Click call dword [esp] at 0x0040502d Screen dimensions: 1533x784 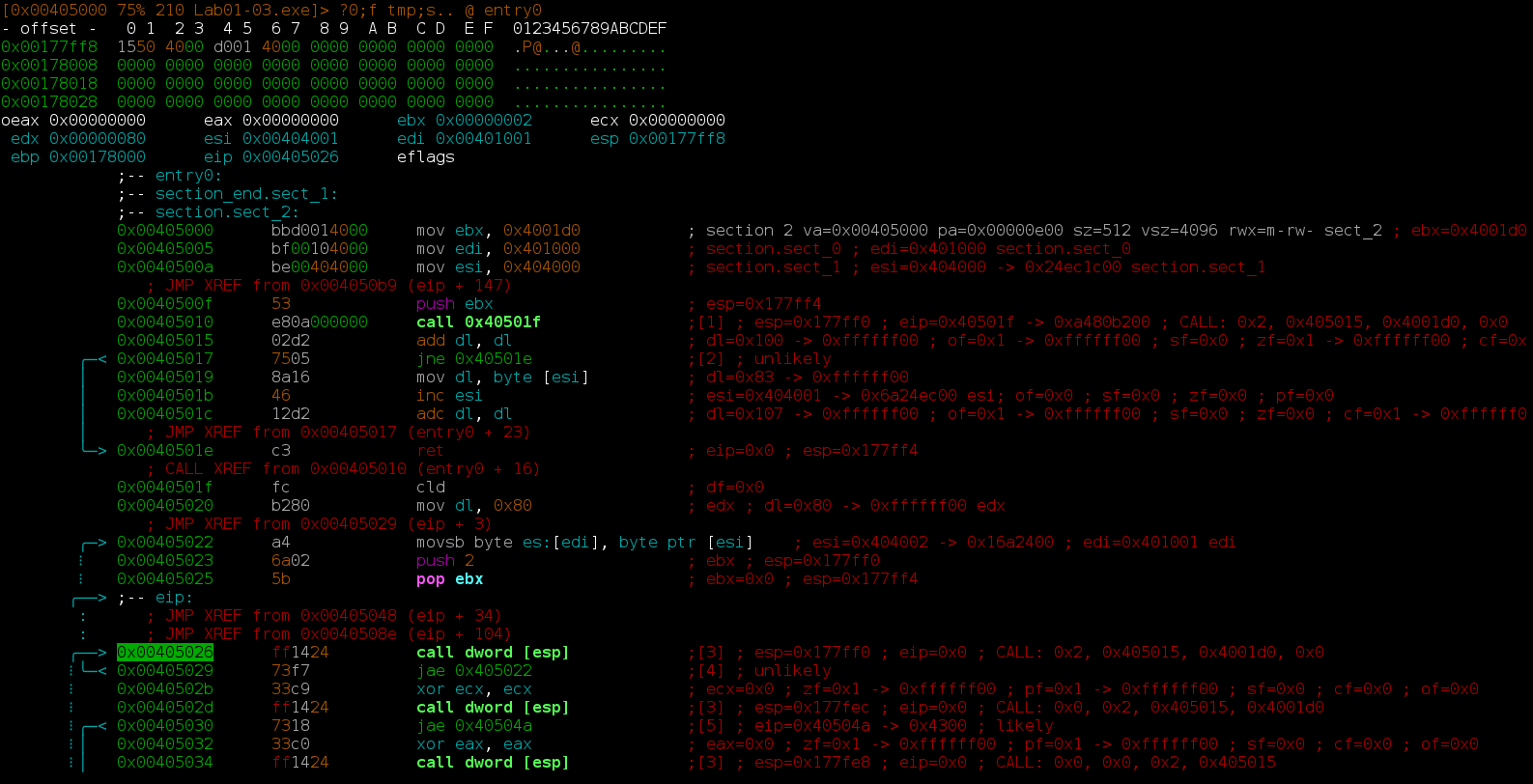coord(494,707)
